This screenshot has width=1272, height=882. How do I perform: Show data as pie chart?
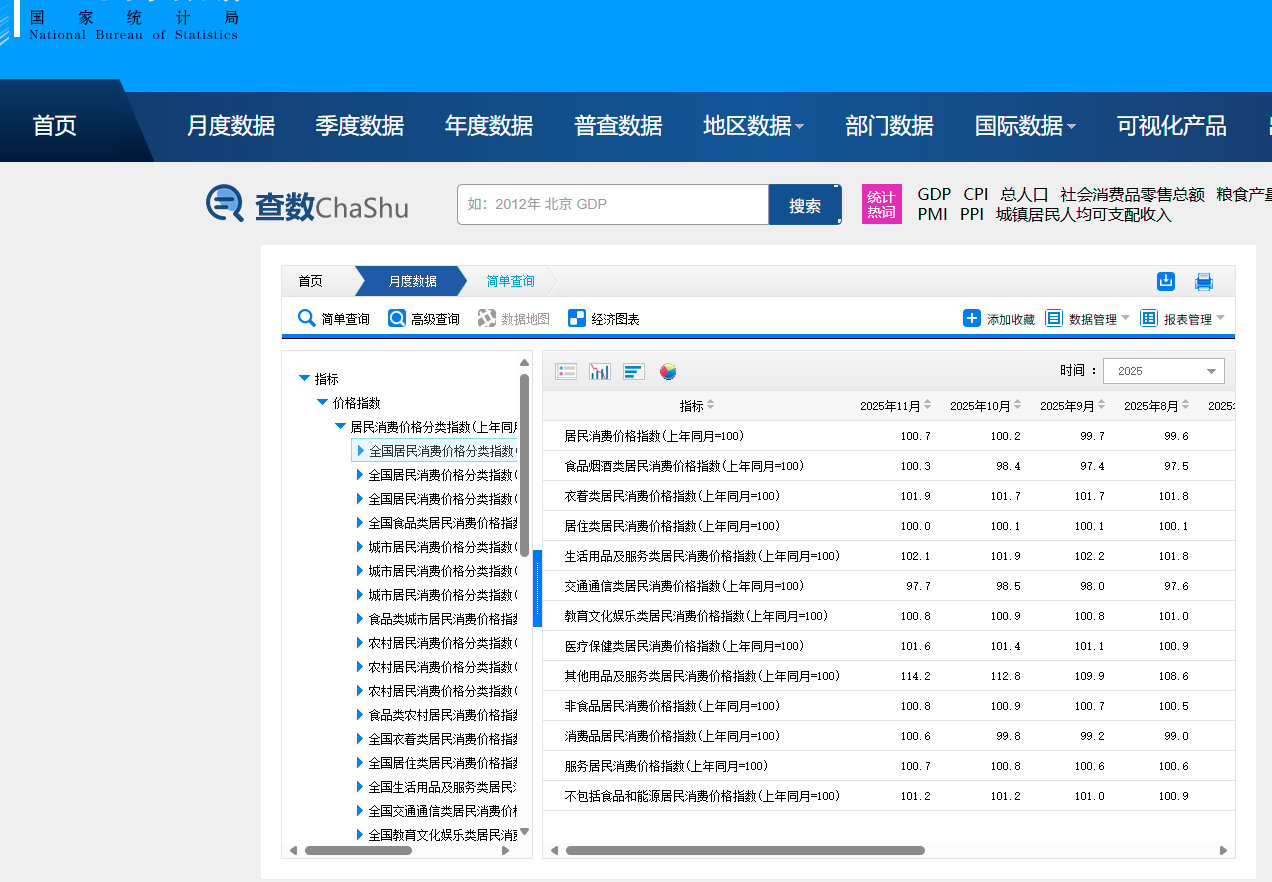tap(668, 372)
